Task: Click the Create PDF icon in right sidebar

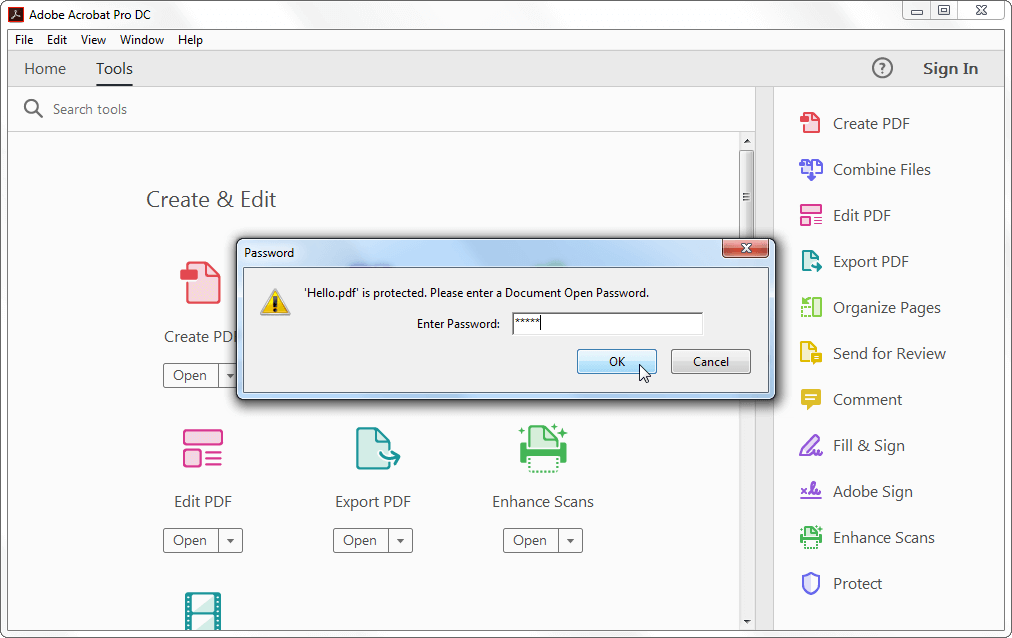Action: 811,123
